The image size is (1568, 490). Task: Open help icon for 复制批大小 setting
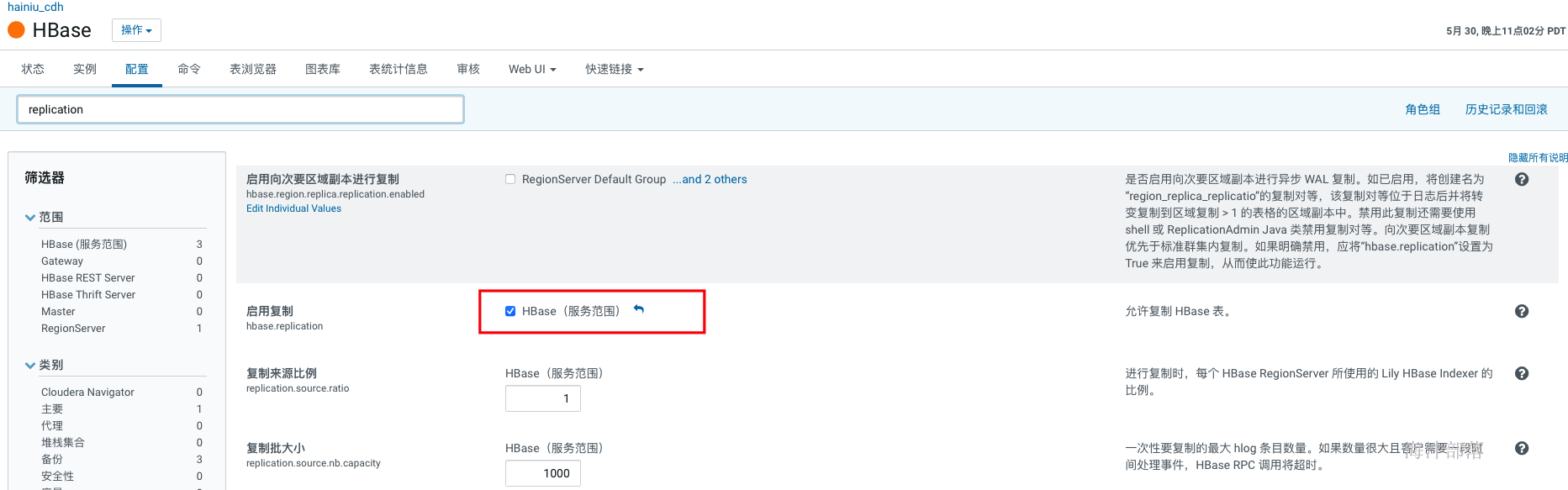click(x=1521, y=448)
